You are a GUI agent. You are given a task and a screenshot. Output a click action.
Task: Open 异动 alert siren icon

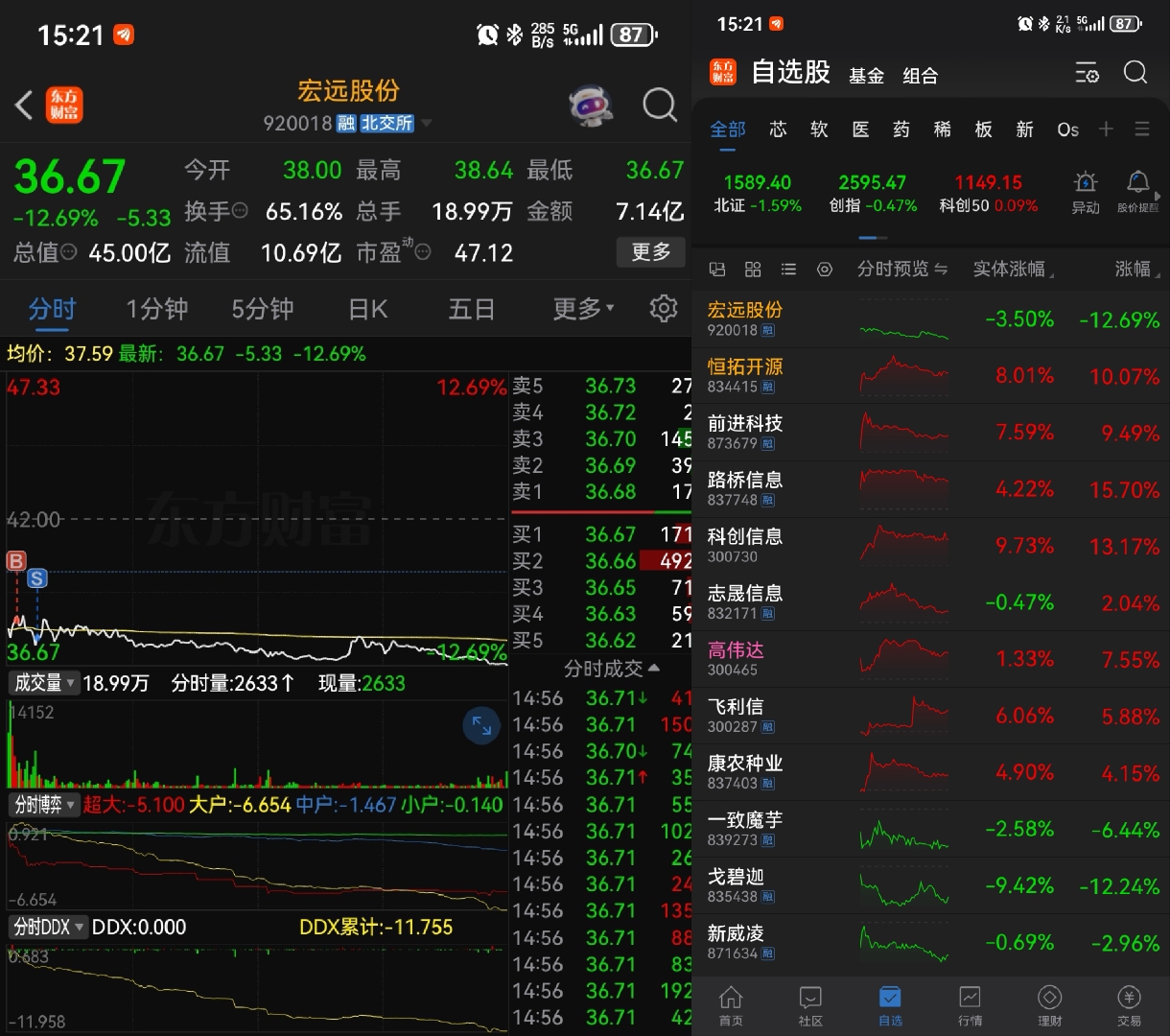[x=1086, y=191]
